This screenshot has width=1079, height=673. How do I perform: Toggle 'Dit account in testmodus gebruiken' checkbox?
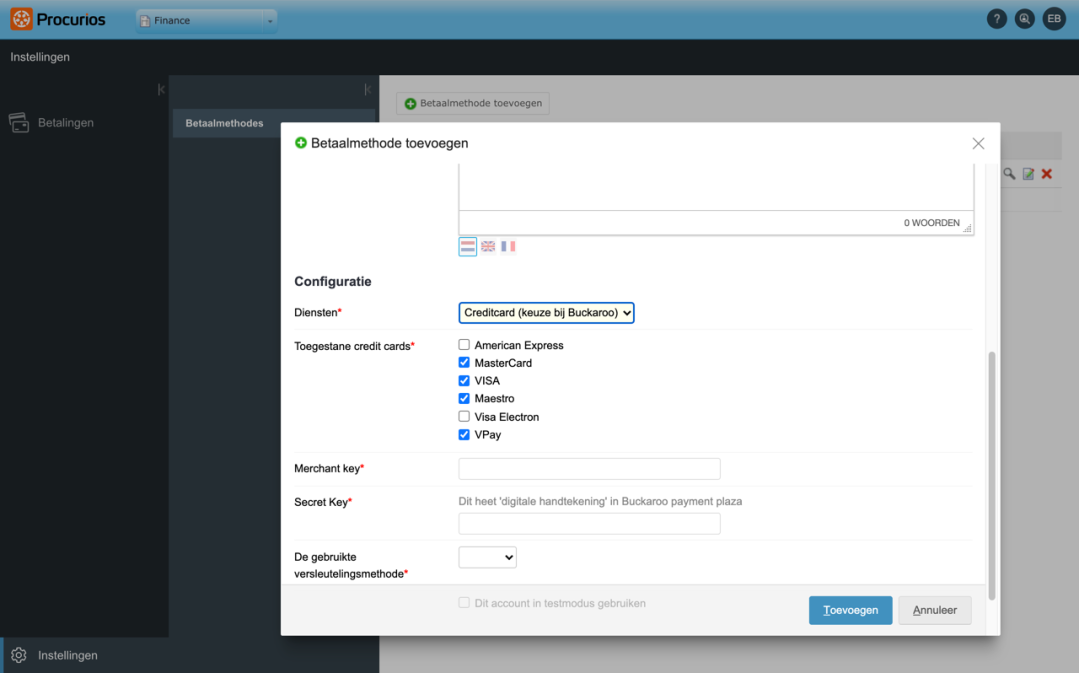tap(464, 603)
